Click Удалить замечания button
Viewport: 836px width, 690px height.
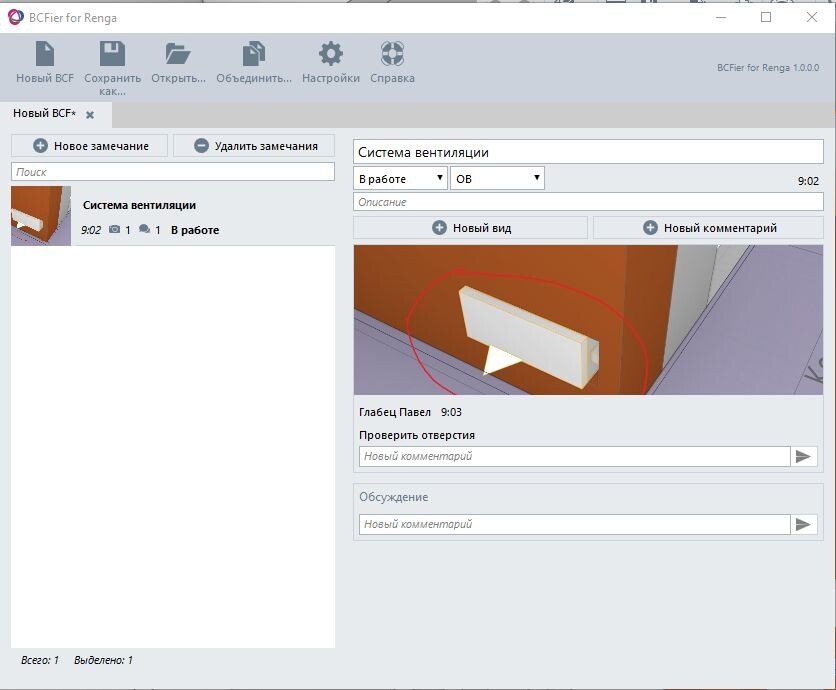254,146
